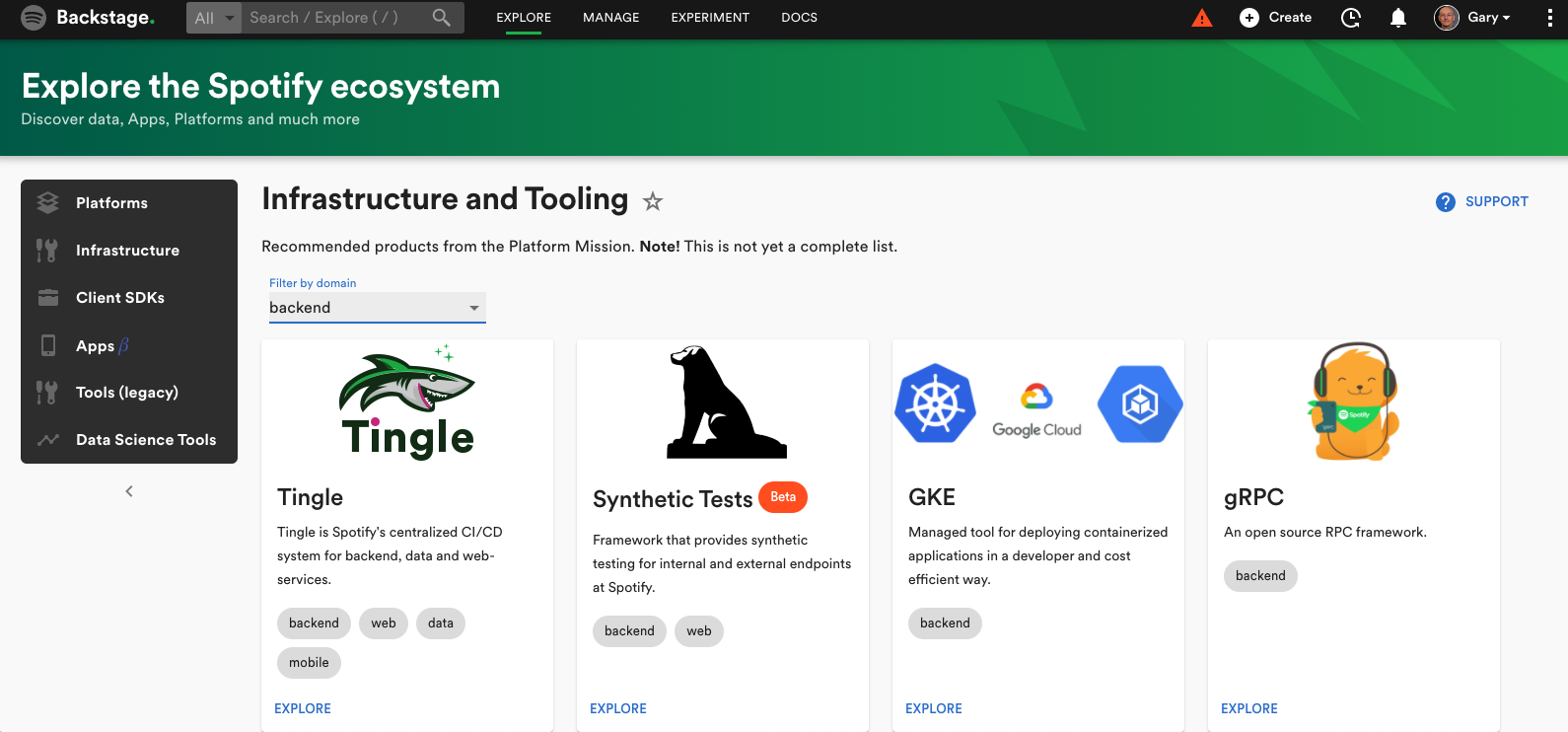Click the blue cube hexagon icon on the GKE card
This screenshot has height=732, width=1568.
pos(1140,403)
